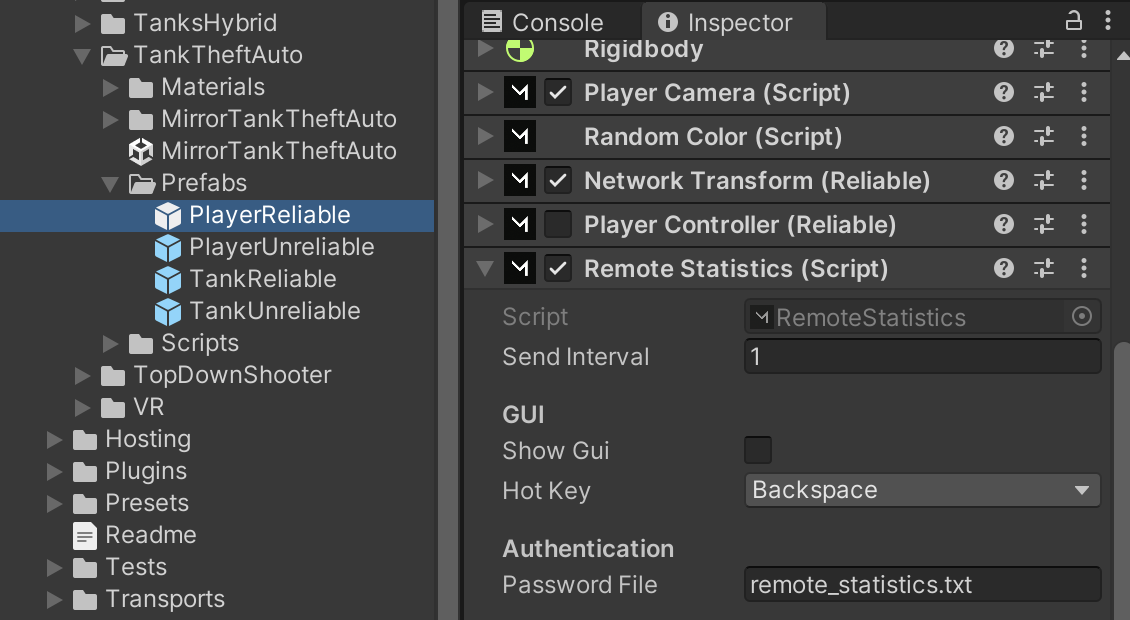This screenshot has width=1130, height=620.
Task: Switch to the Console tab
Action: 543,22
